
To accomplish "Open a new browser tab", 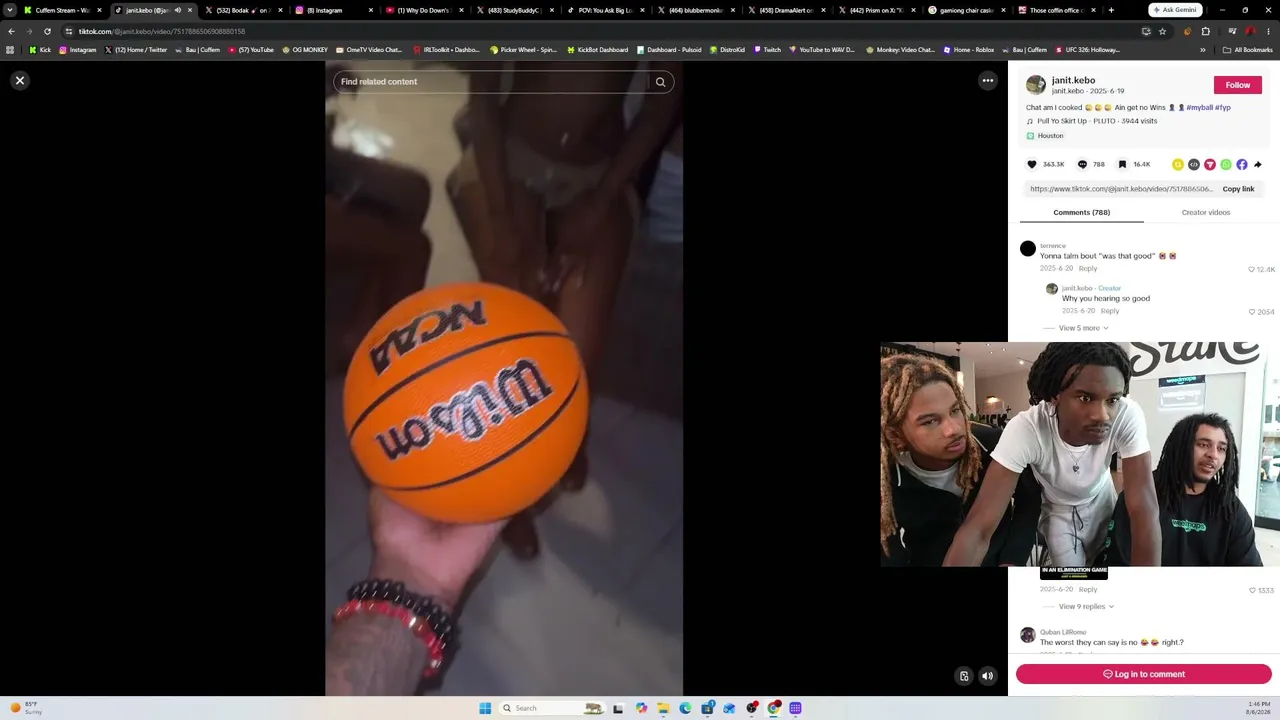I will point(1111,10).
